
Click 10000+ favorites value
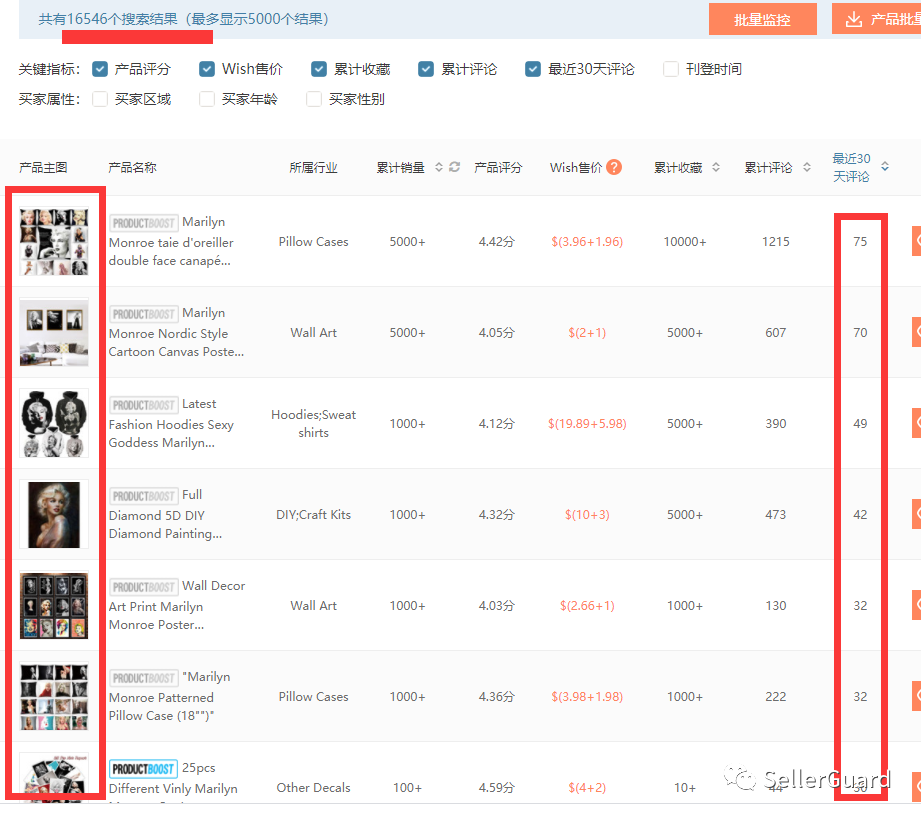(x=684, y=242)
